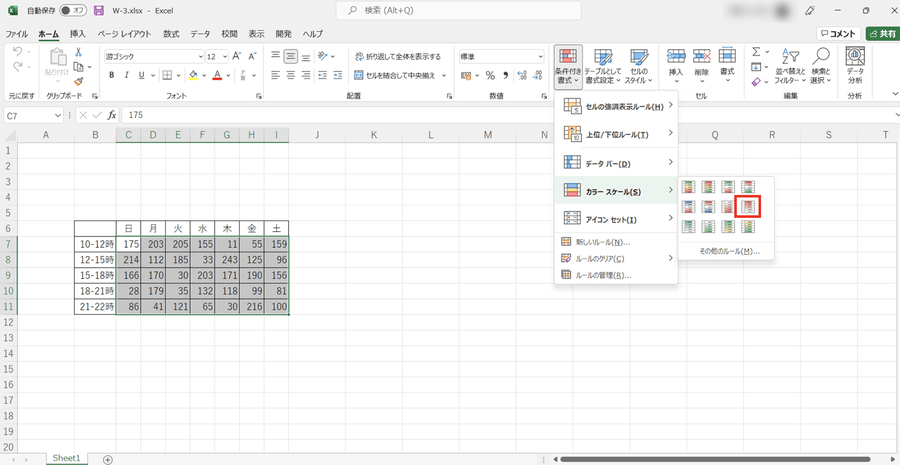Click the AutoSum sigma icon
The height and width of the screenshot is (465, 900).
pyautogui.click(x=756, y=53)
